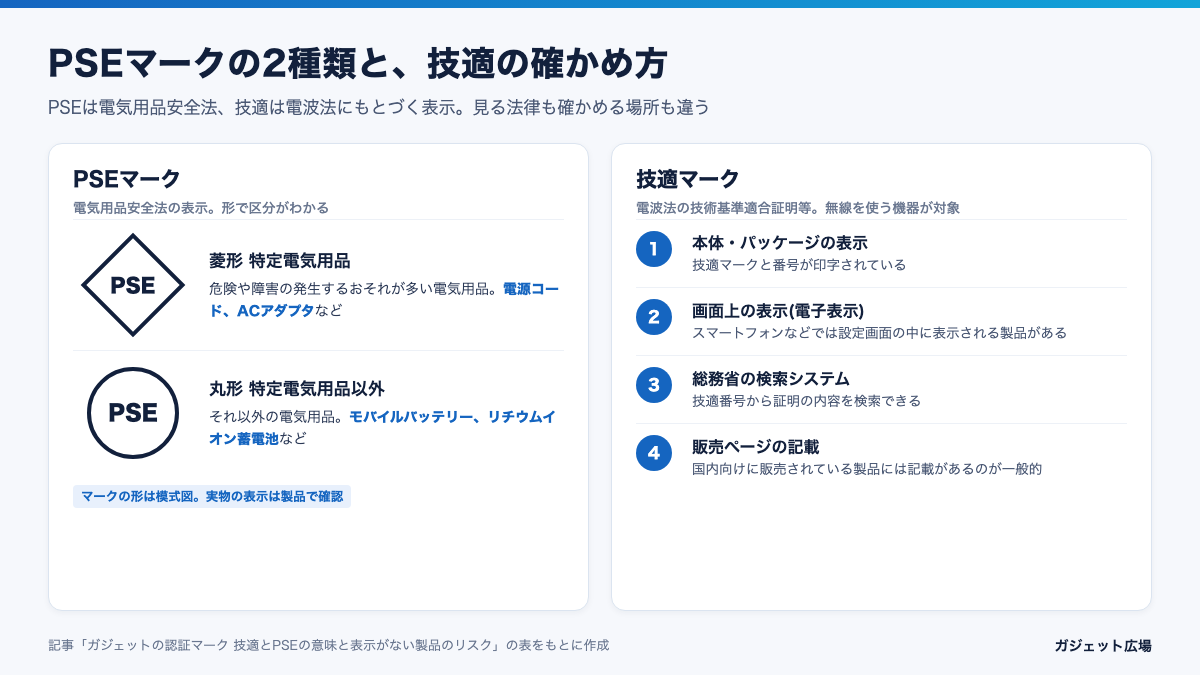
Task: Click '販売ページの記載' item title
Action: pos(755,447)
